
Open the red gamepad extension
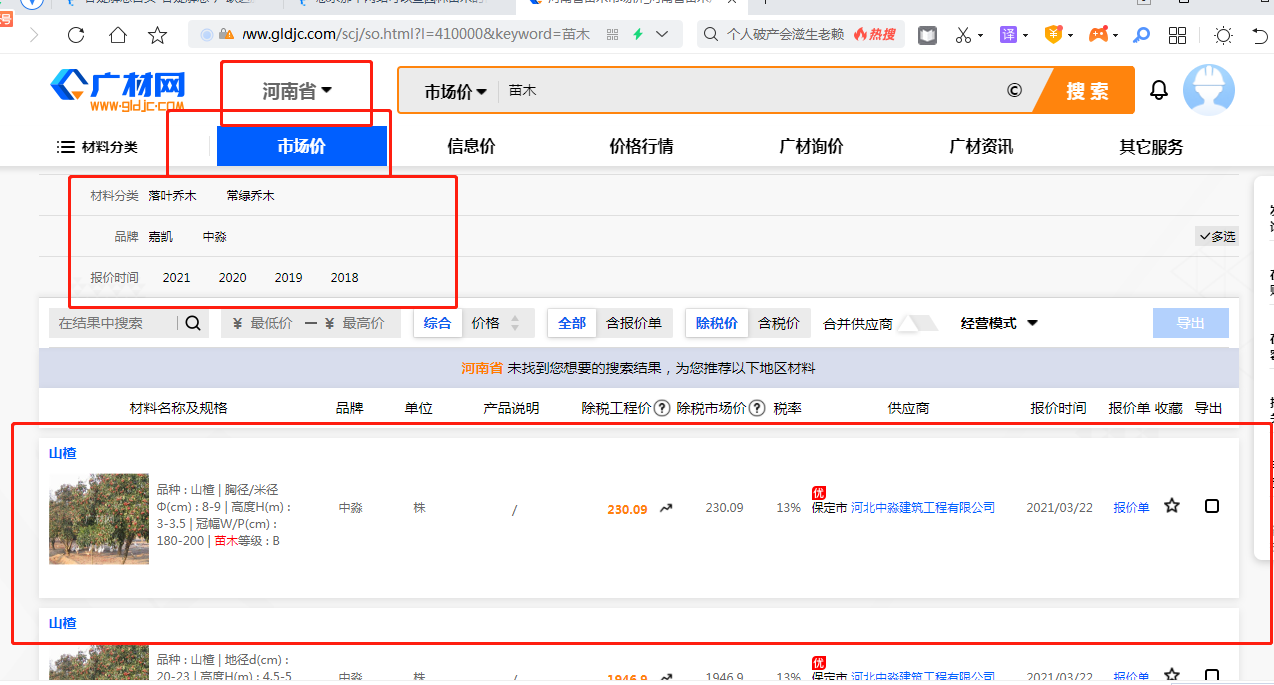click(1098, 35)
